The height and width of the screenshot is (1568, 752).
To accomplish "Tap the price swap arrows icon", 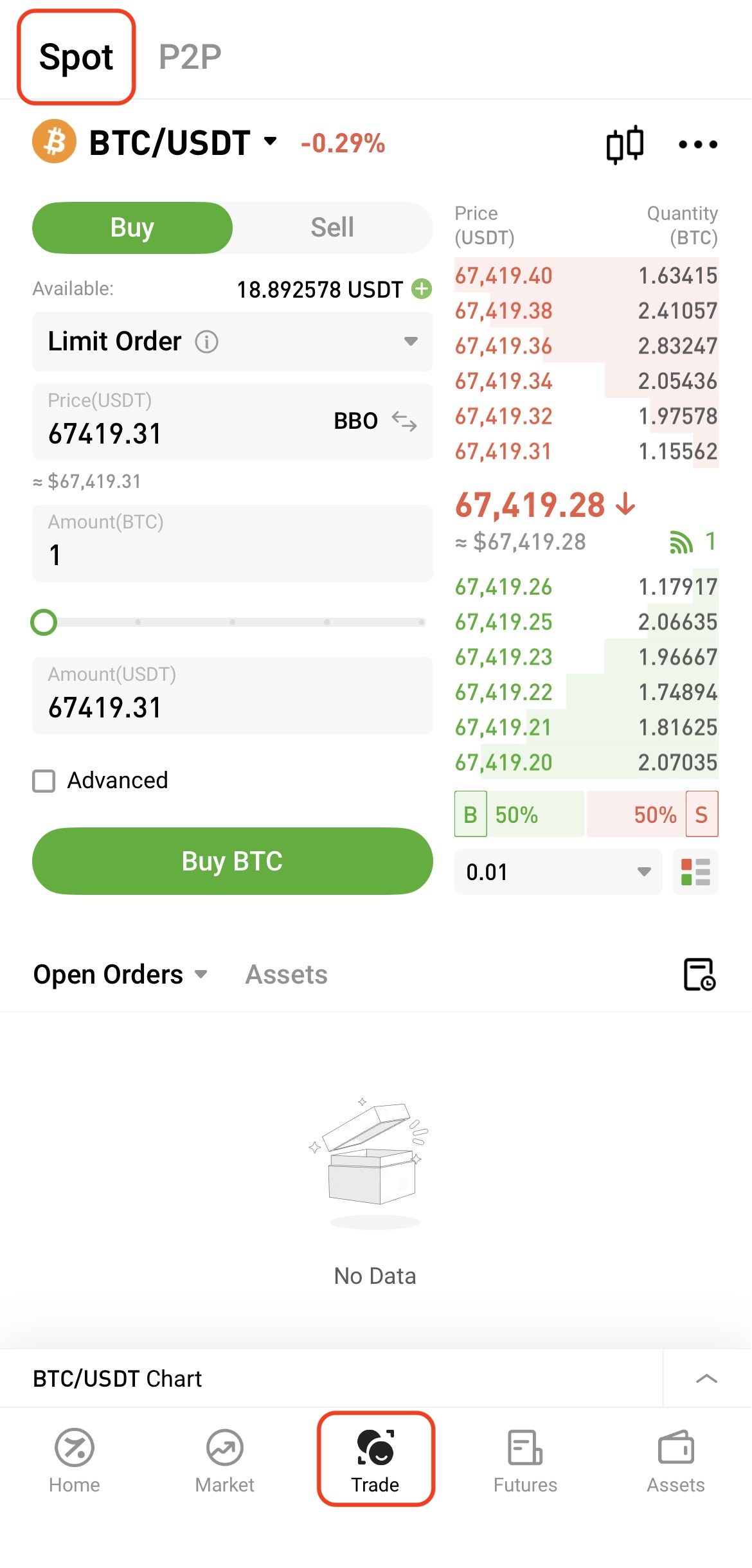I will [x=404, y=422].
